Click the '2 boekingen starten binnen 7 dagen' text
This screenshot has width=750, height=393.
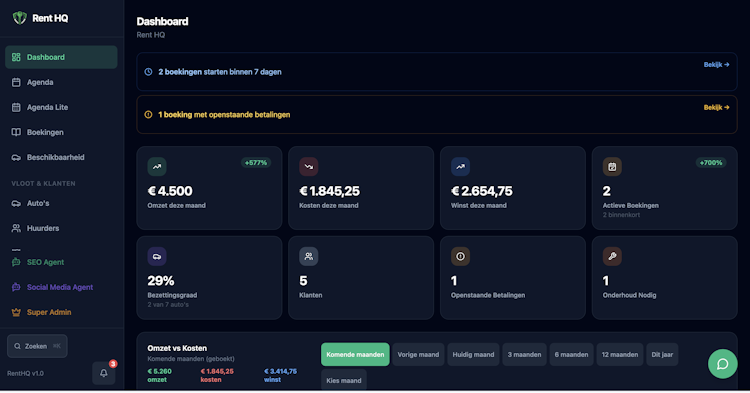point(220,72)
